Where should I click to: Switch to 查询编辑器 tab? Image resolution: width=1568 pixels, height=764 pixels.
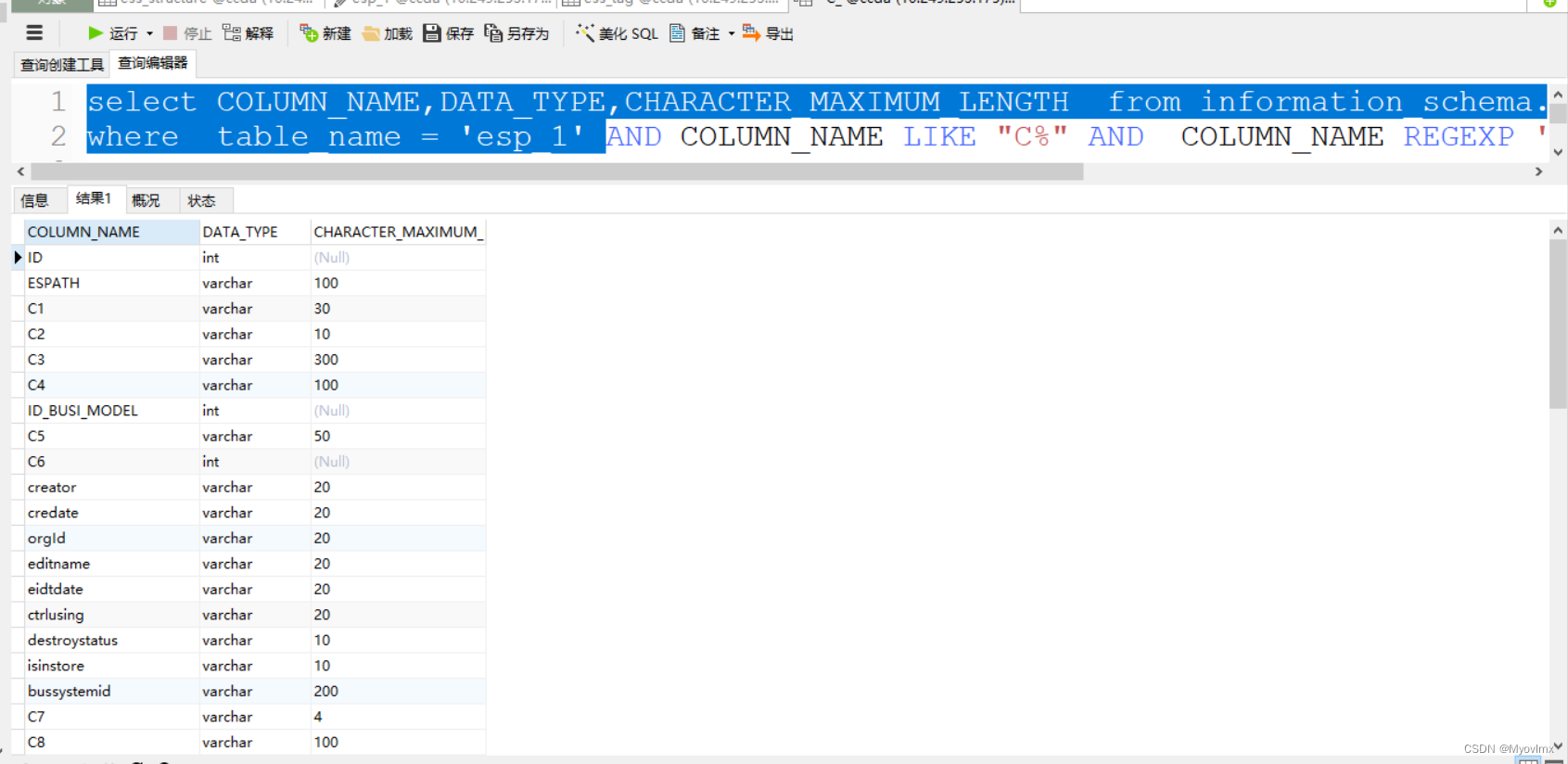coord(153,63)
